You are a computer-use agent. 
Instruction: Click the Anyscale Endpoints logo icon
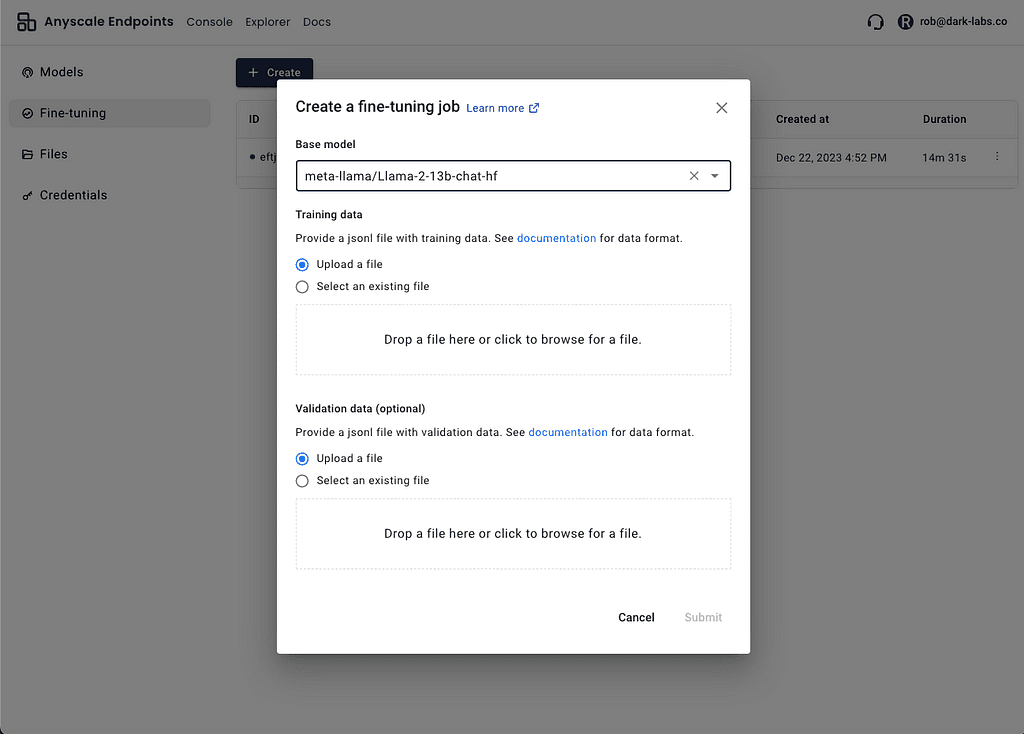click(x=26, y=22)
